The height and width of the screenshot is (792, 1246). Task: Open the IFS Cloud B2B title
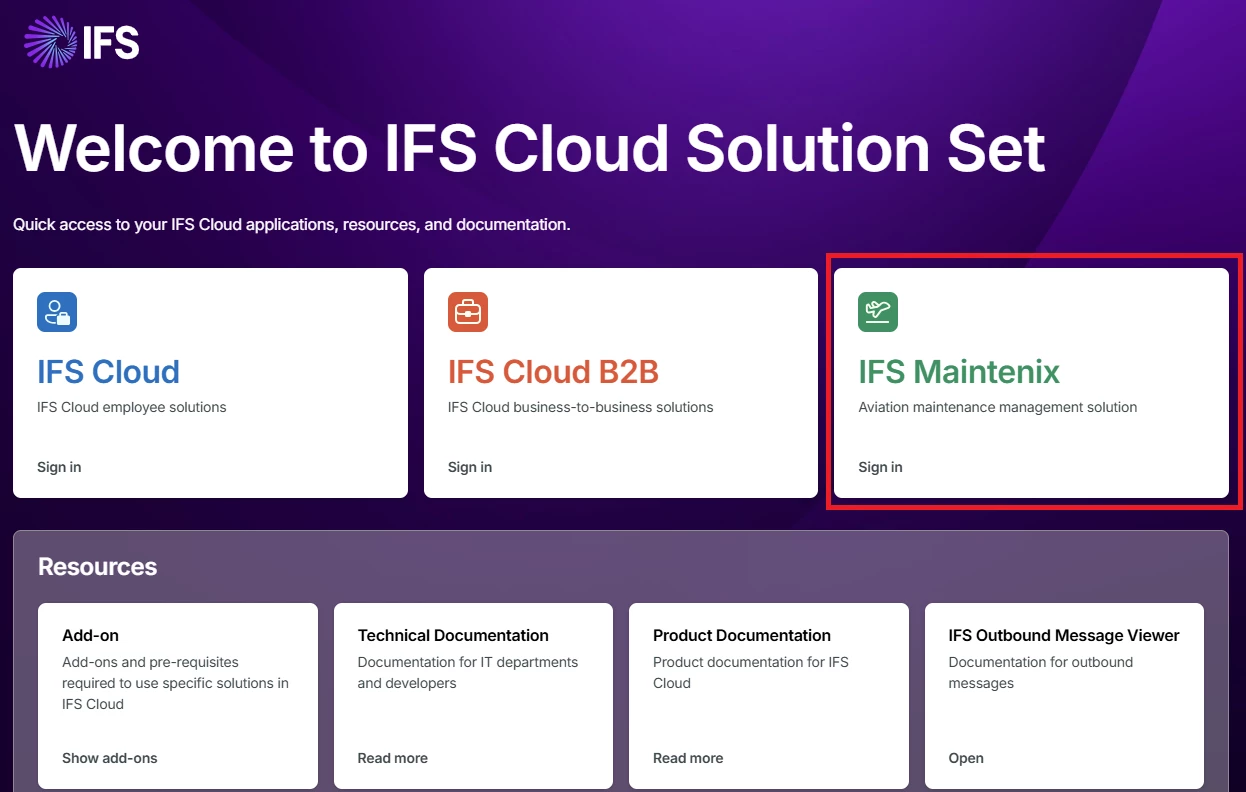click(x=553, y=371)
